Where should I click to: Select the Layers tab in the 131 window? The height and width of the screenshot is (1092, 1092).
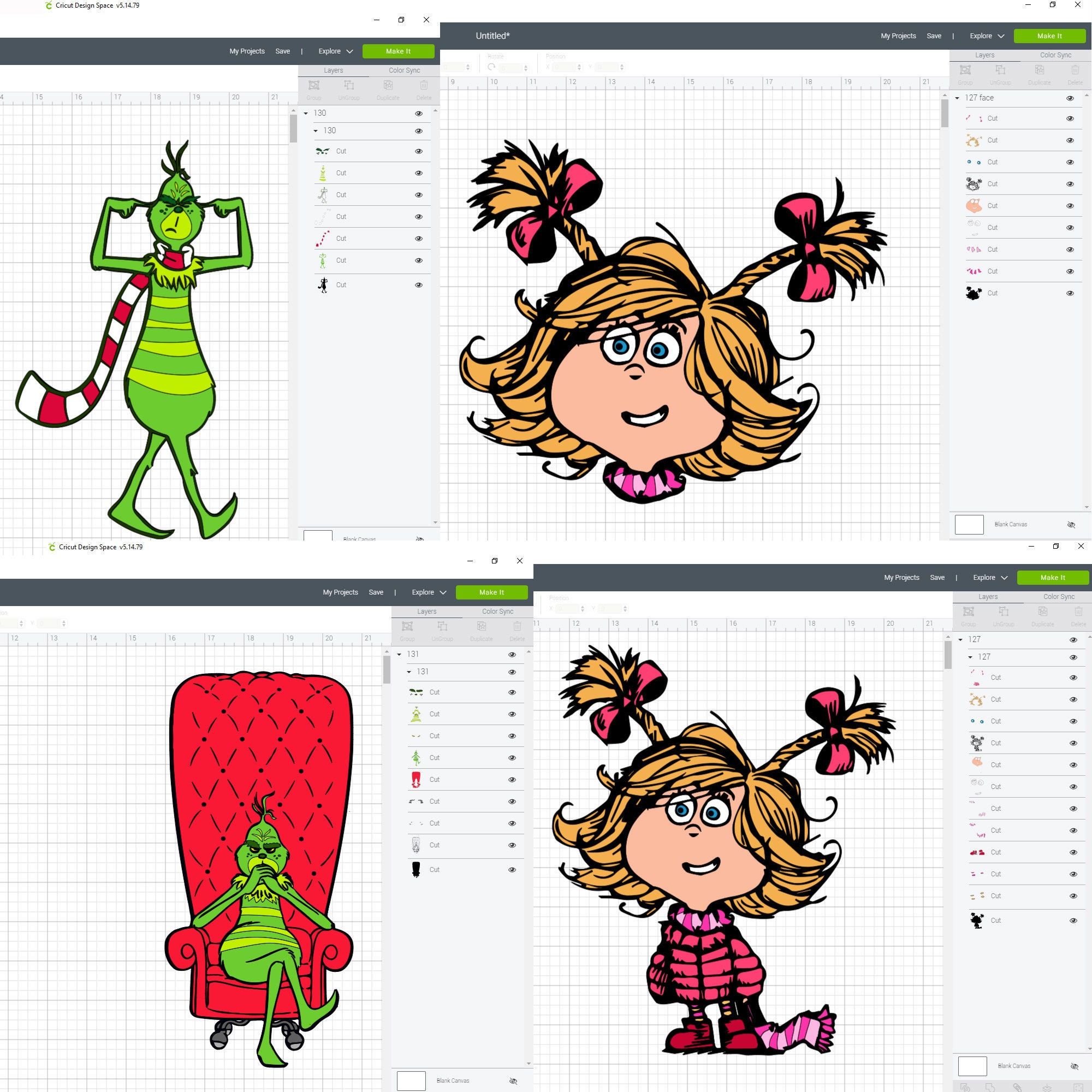coord(426,611)
